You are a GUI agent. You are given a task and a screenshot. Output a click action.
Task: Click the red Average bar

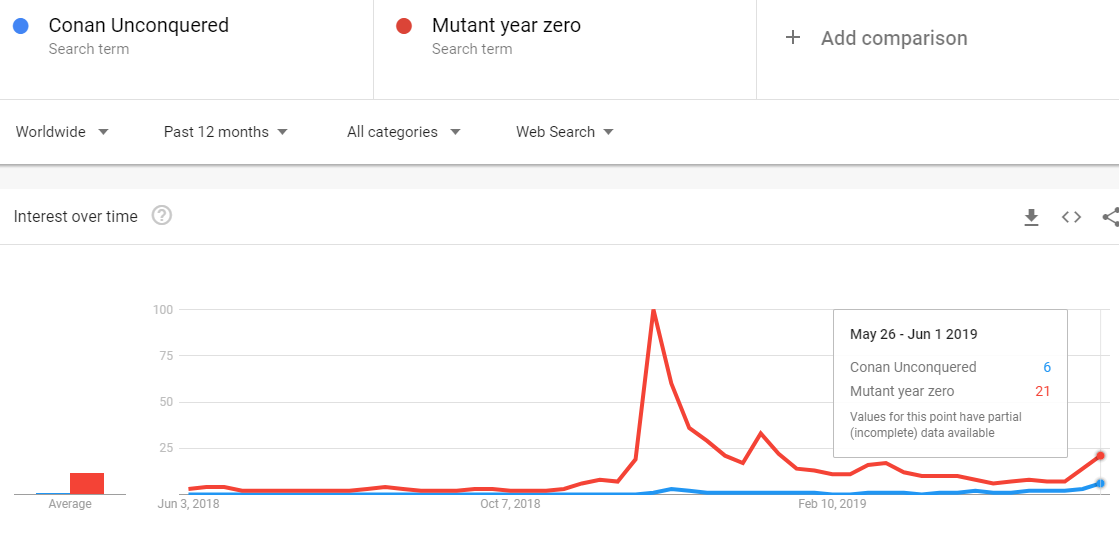point(87,483)
